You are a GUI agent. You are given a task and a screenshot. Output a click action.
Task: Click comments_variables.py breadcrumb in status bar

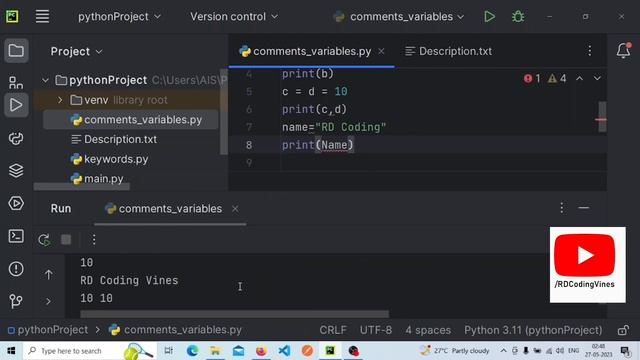pyautogui.click(x=176, y=330)
